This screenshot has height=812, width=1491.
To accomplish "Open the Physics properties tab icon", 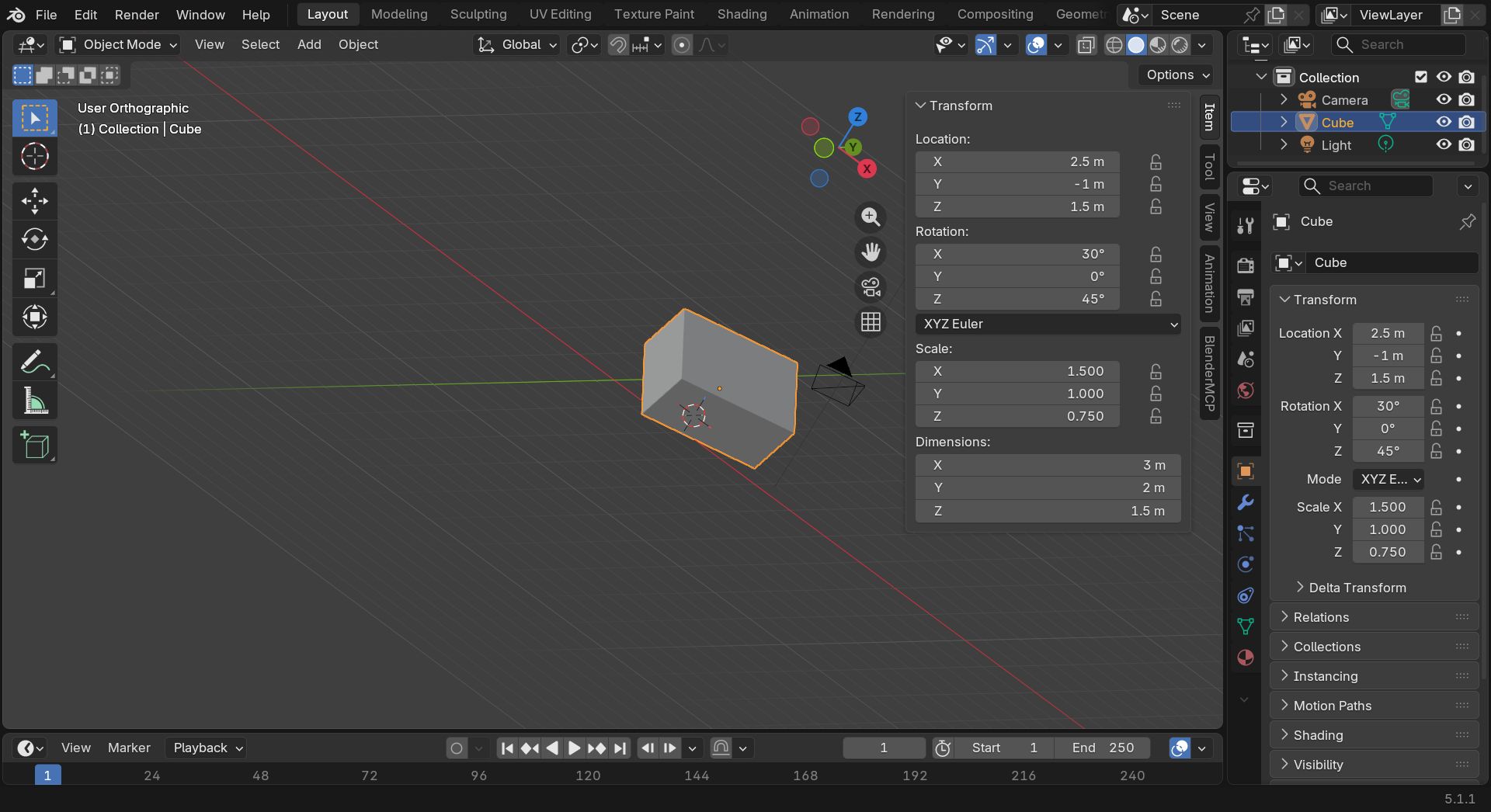I will pyautogui.click(x=1246, y=564).
